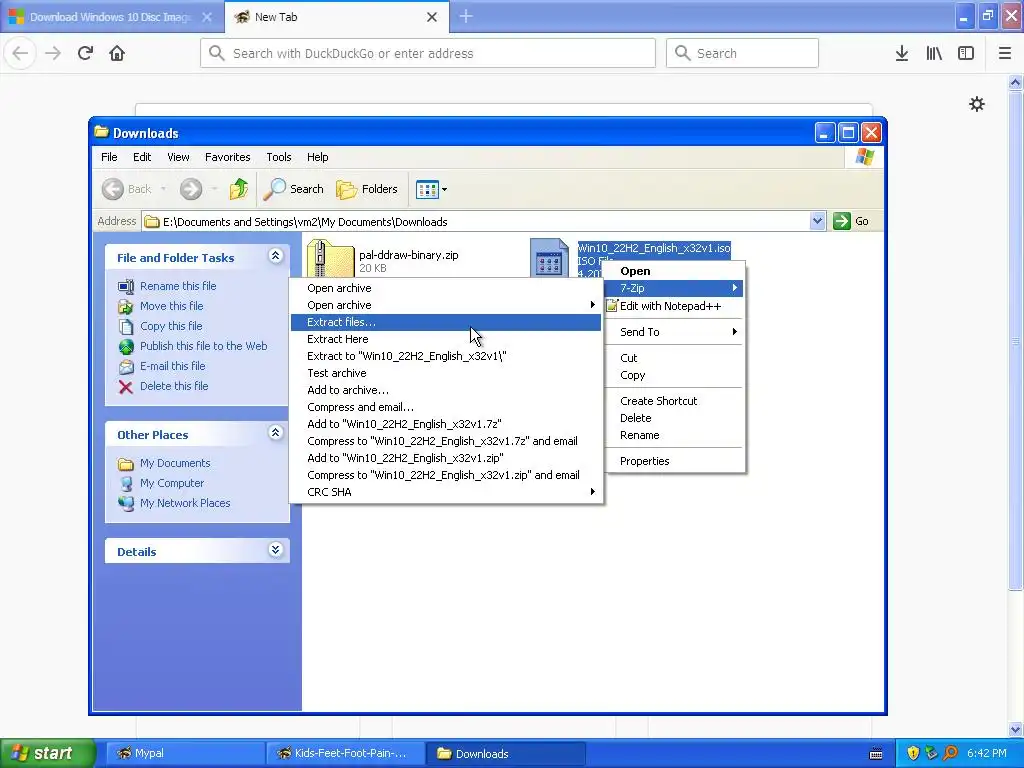The width and height of the screenshot is (1024, 768).
Task: Open the Help menu in Explorer
Action: pos(317,157)
